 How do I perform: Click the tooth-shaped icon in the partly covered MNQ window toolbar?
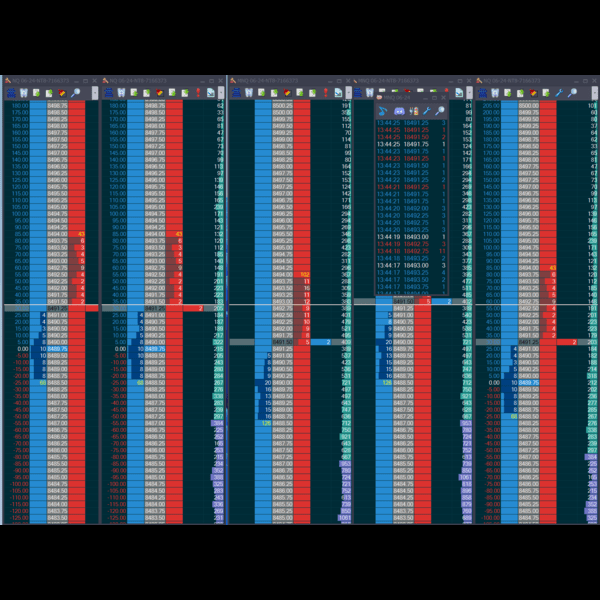(370, 93)
